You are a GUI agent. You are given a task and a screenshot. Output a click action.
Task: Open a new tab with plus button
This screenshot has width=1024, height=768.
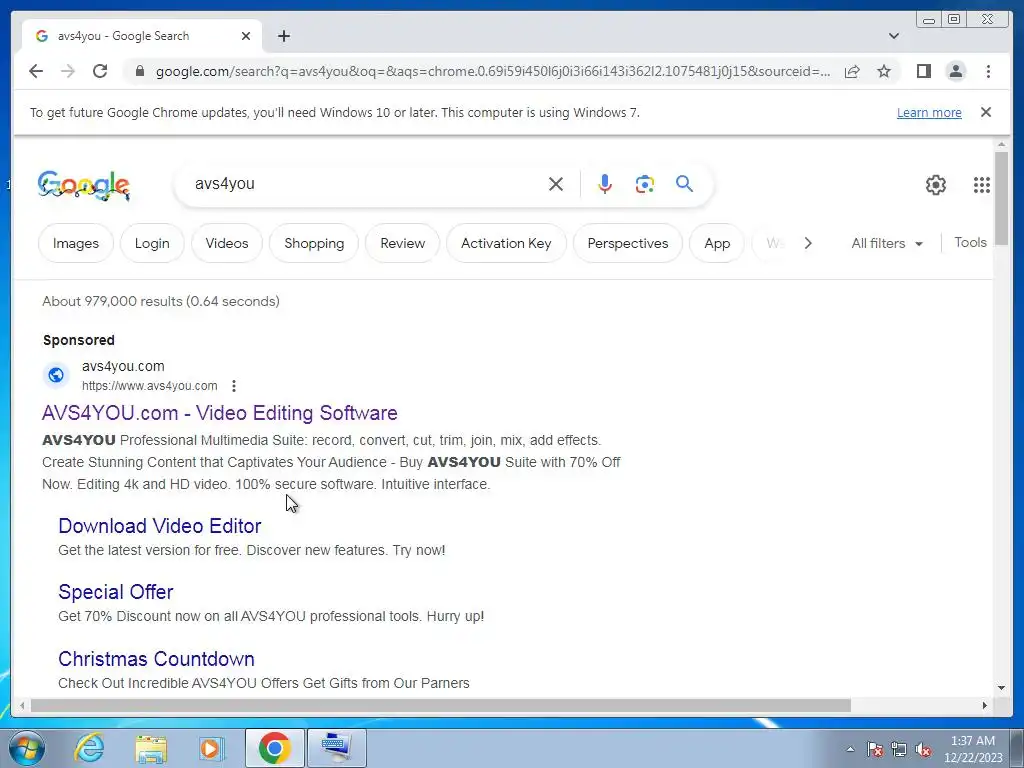[283, 36]
